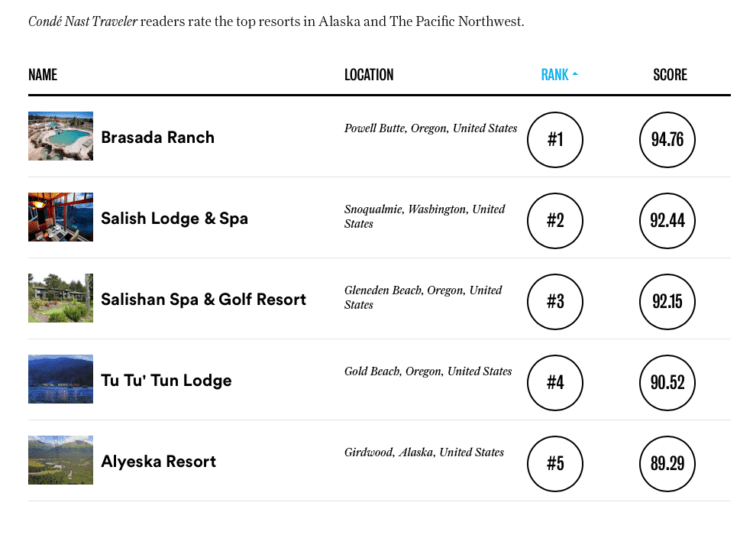Sort resorts by Name column header

(43, 75)
